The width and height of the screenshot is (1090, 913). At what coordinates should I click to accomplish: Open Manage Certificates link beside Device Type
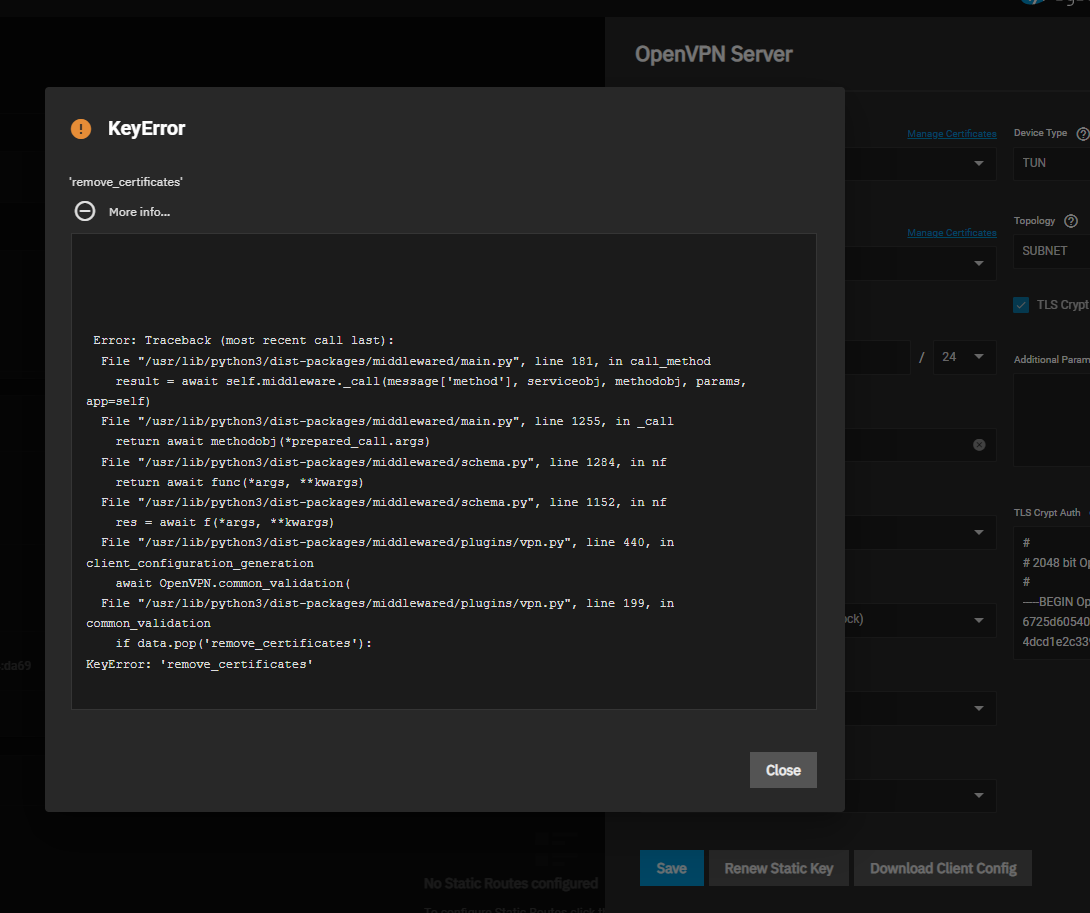point(952,134)
